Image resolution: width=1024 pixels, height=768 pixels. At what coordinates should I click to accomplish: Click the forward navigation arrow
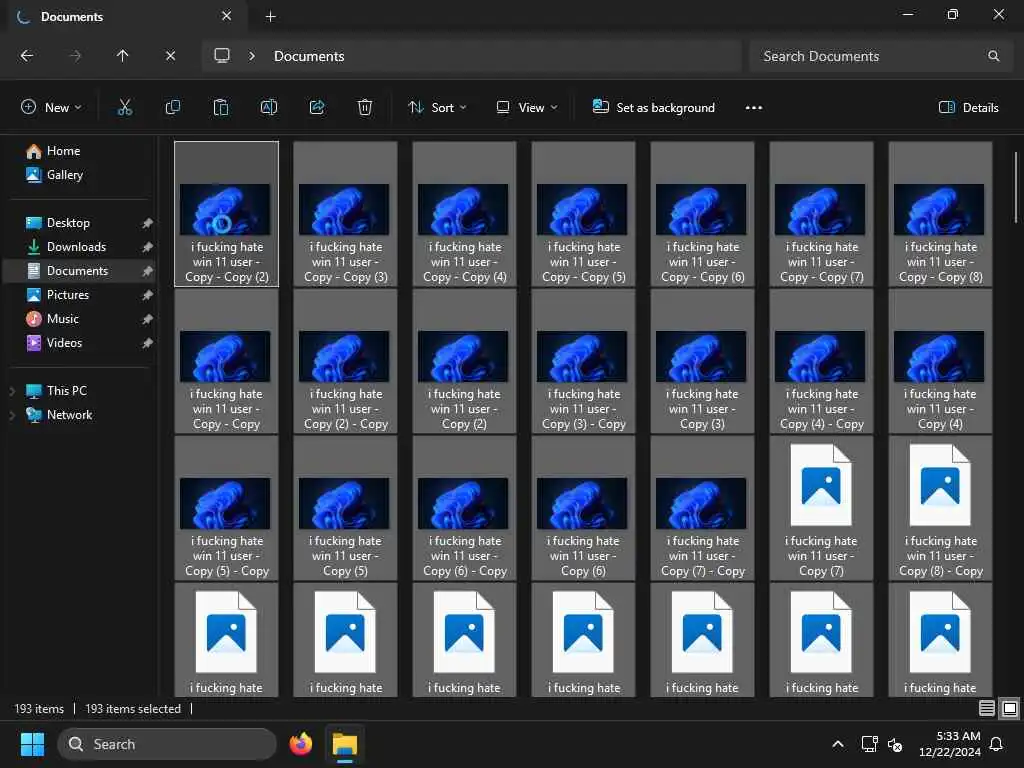tap(75, 56)
